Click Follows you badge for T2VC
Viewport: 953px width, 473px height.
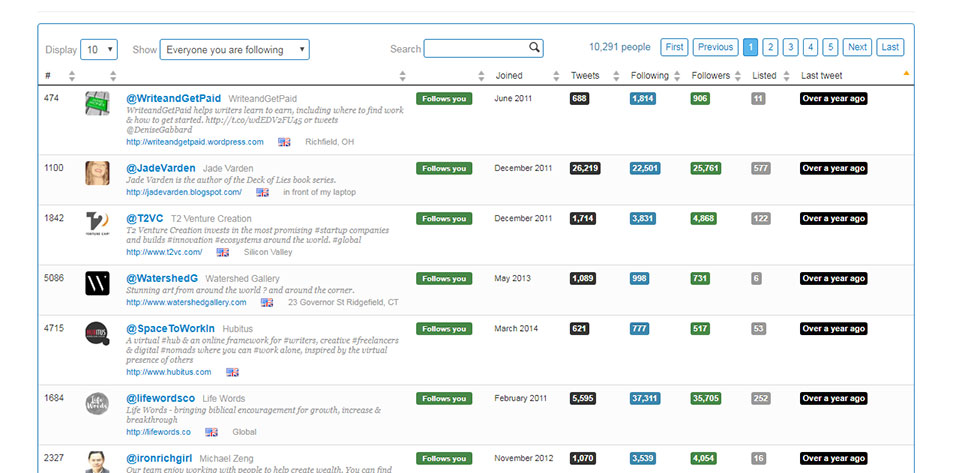(x=444, y=219)
